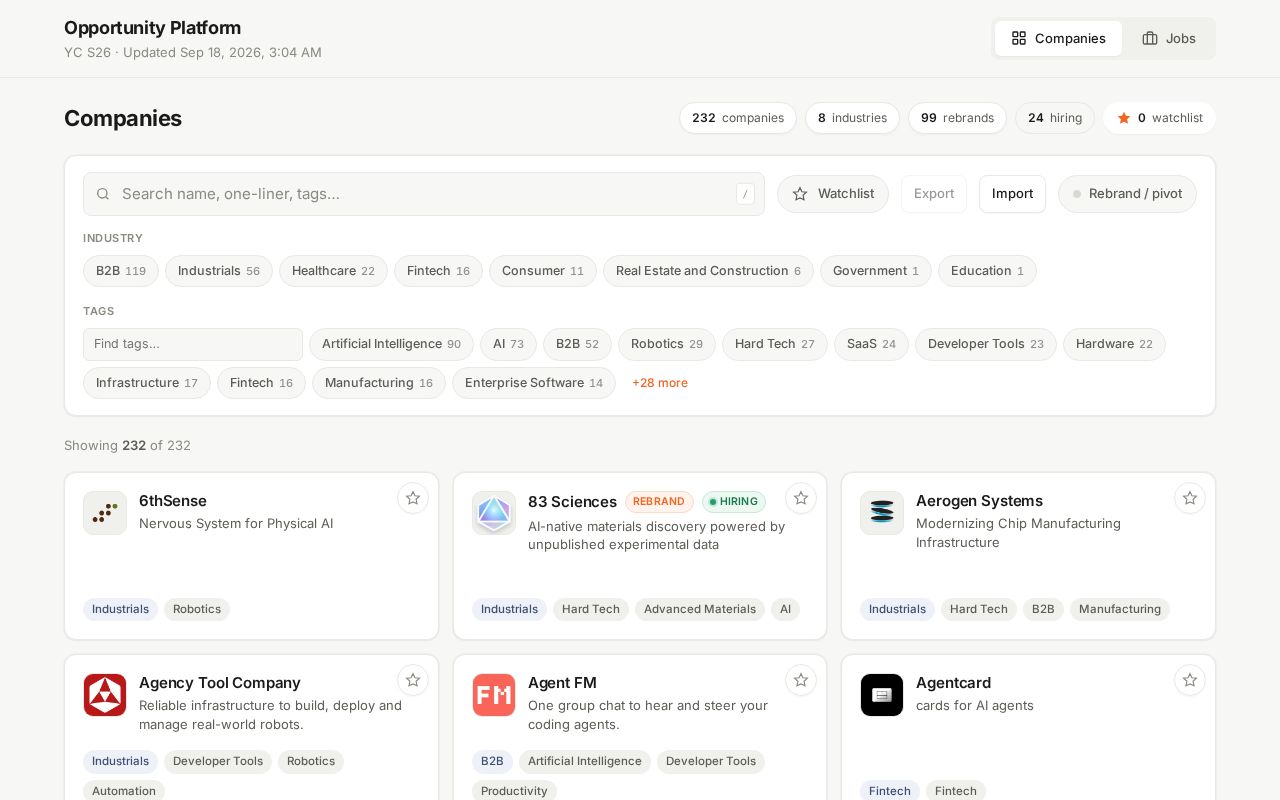The height and width of the screenshot is (800, 1280).
Task: Switch to the Jobs tab
Action: point(1168,38)
